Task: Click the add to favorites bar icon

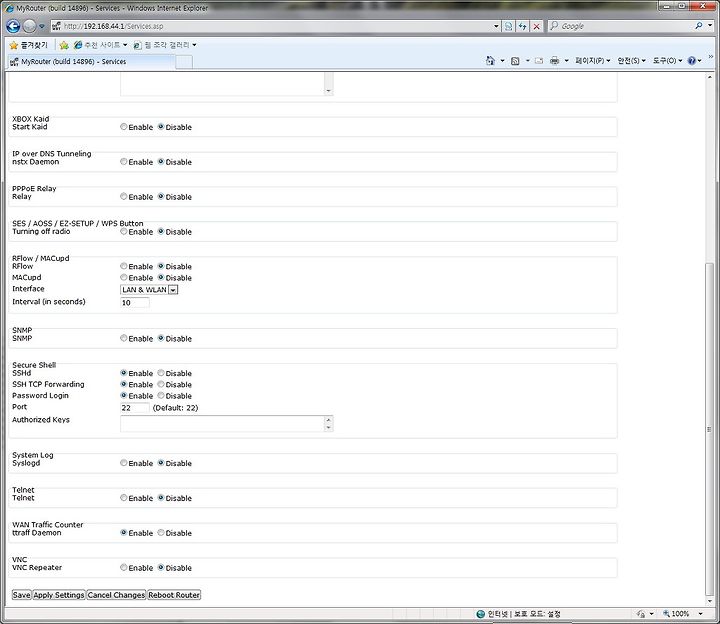Action: pyautogui.click(x=64, y=45)
